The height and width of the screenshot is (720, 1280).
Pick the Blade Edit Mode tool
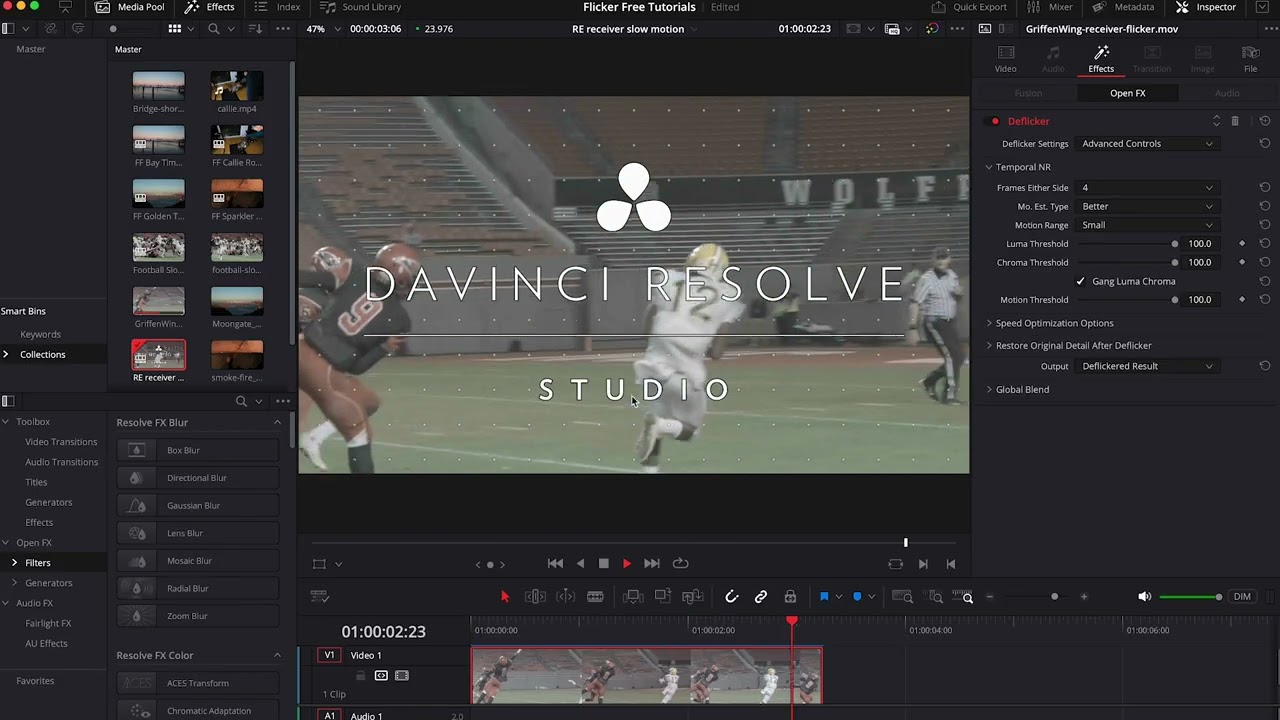595,597
